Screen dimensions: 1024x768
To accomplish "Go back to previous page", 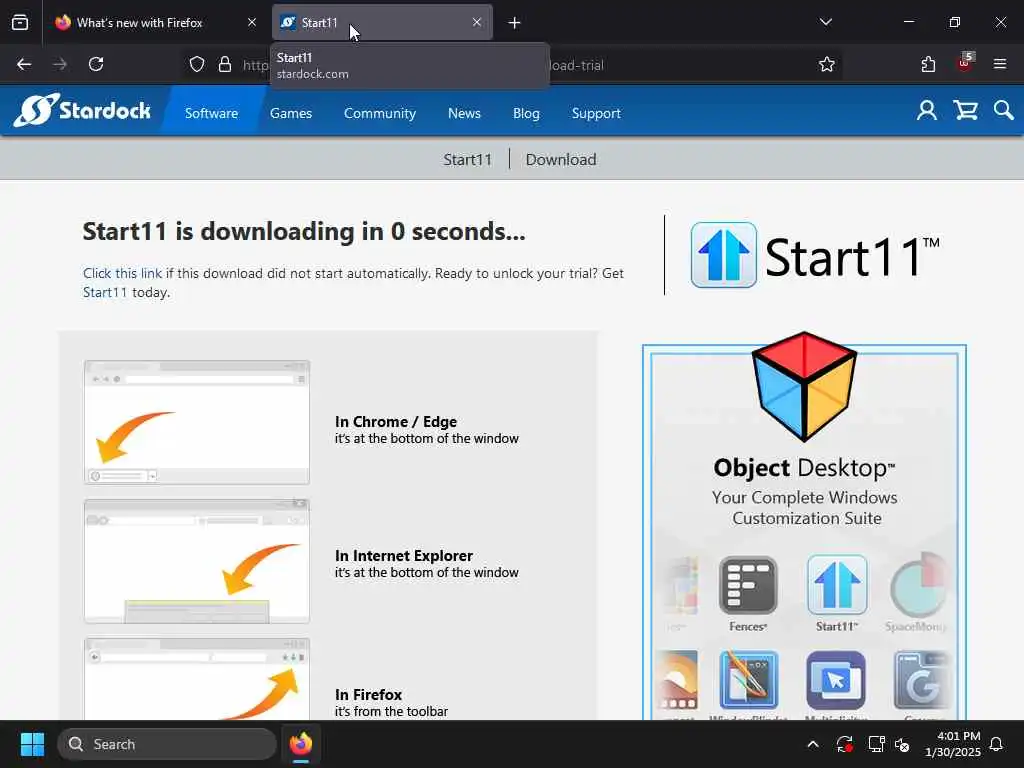I will pos(24,64).
